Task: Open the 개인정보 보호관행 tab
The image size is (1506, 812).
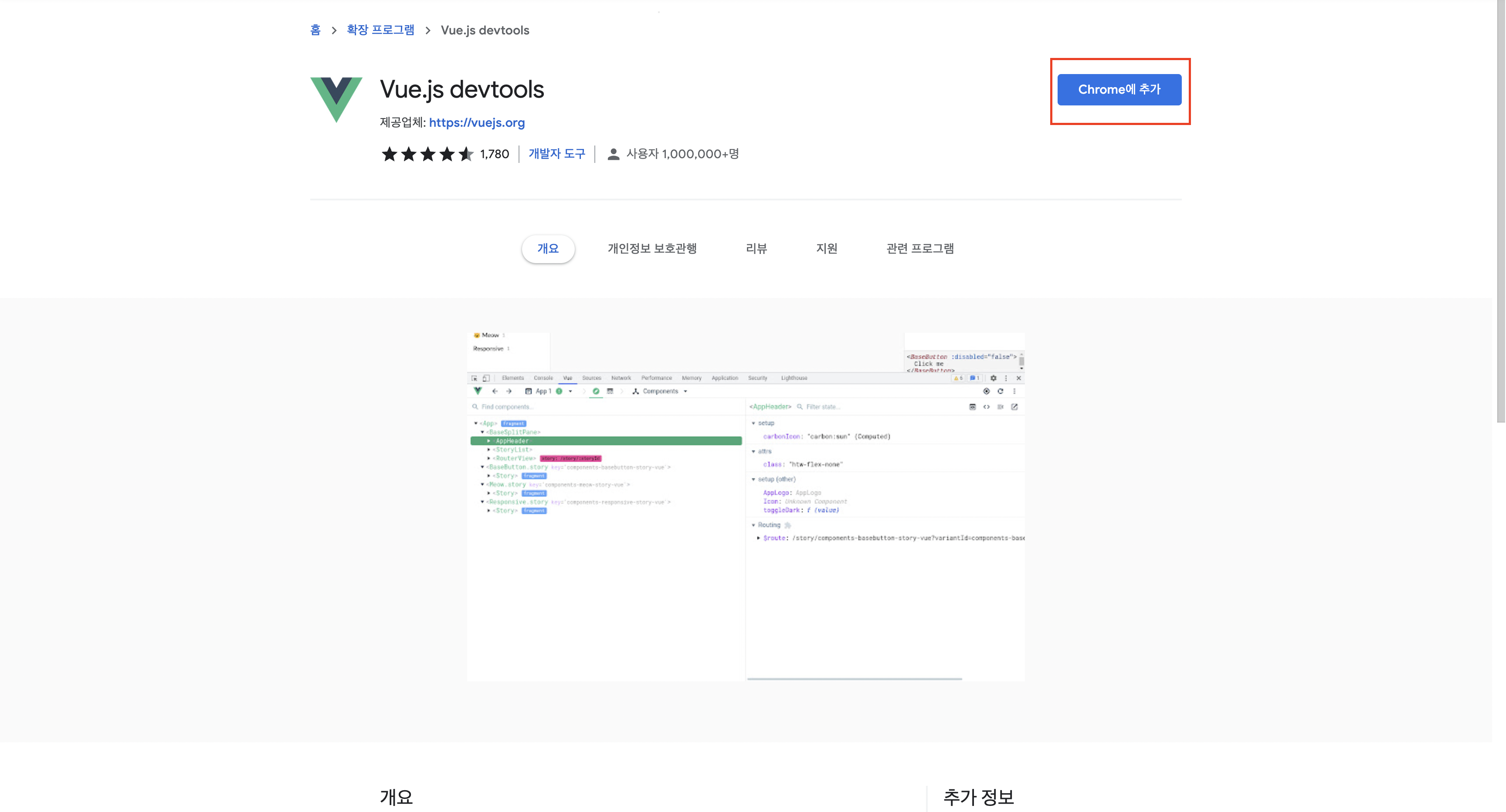Action: tap(652, 248)
